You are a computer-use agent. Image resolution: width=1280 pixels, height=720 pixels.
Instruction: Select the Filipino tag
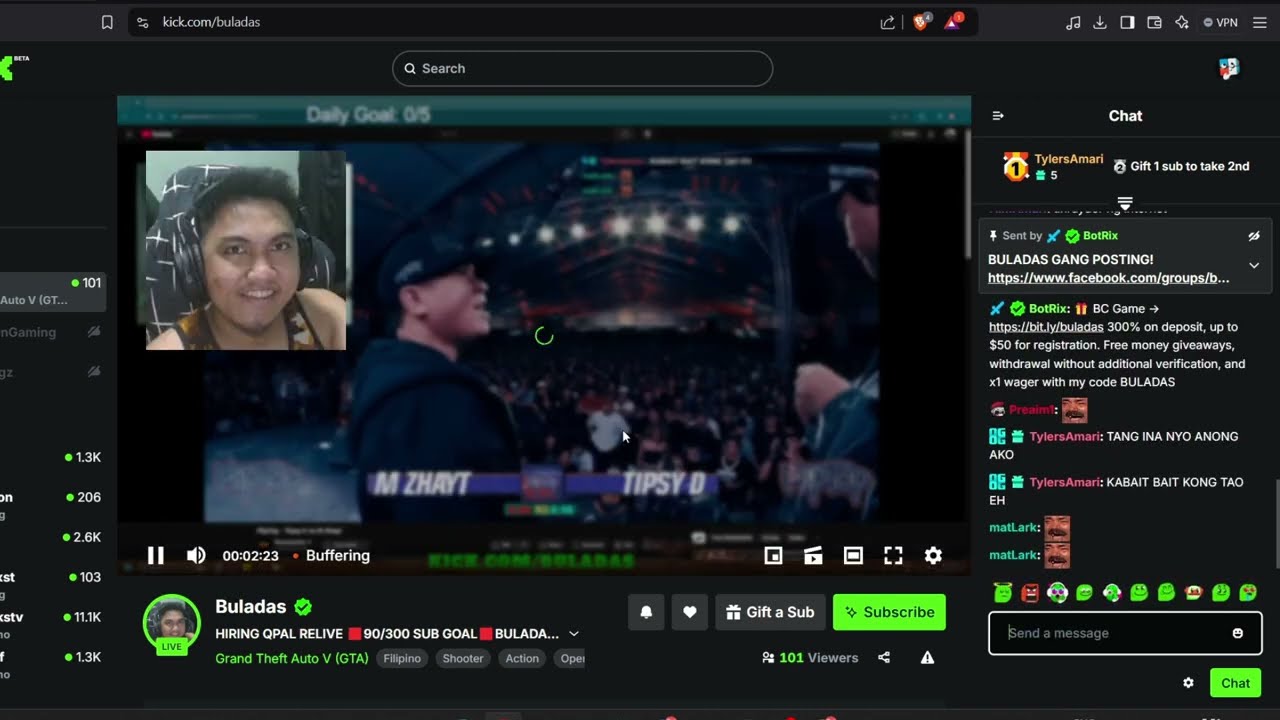[x=402, y=658]
